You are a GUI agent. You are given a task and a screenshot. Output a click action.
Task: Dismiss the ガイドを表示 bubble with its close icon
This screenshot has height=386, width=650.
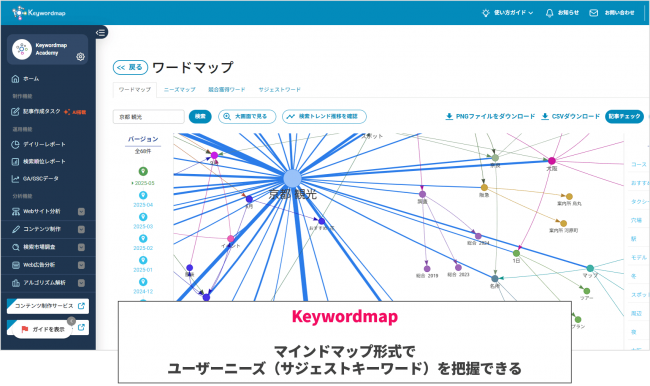(x=71, y=321)
